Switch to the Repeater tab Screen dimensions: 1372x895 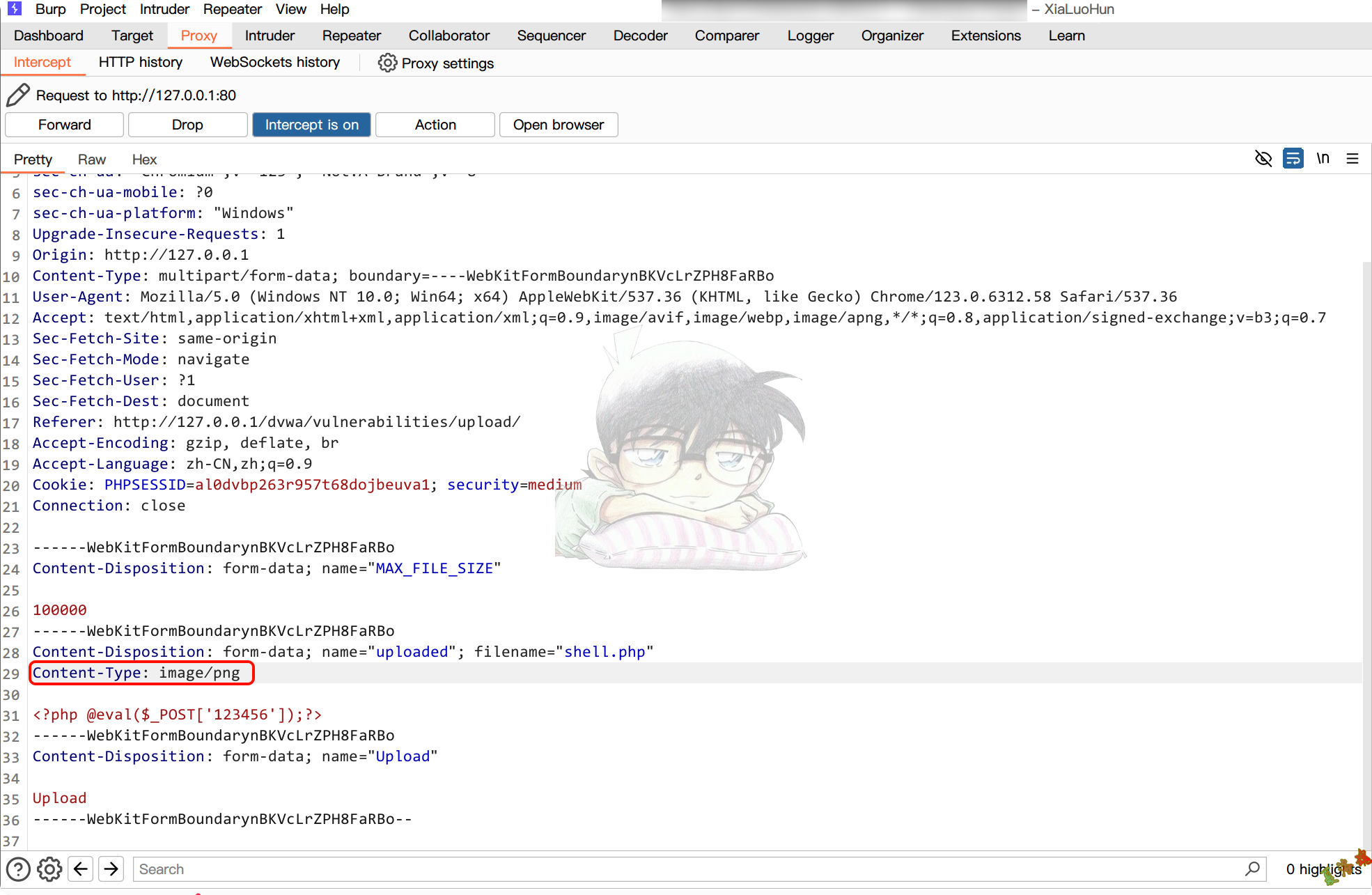[x=352, y=36]
